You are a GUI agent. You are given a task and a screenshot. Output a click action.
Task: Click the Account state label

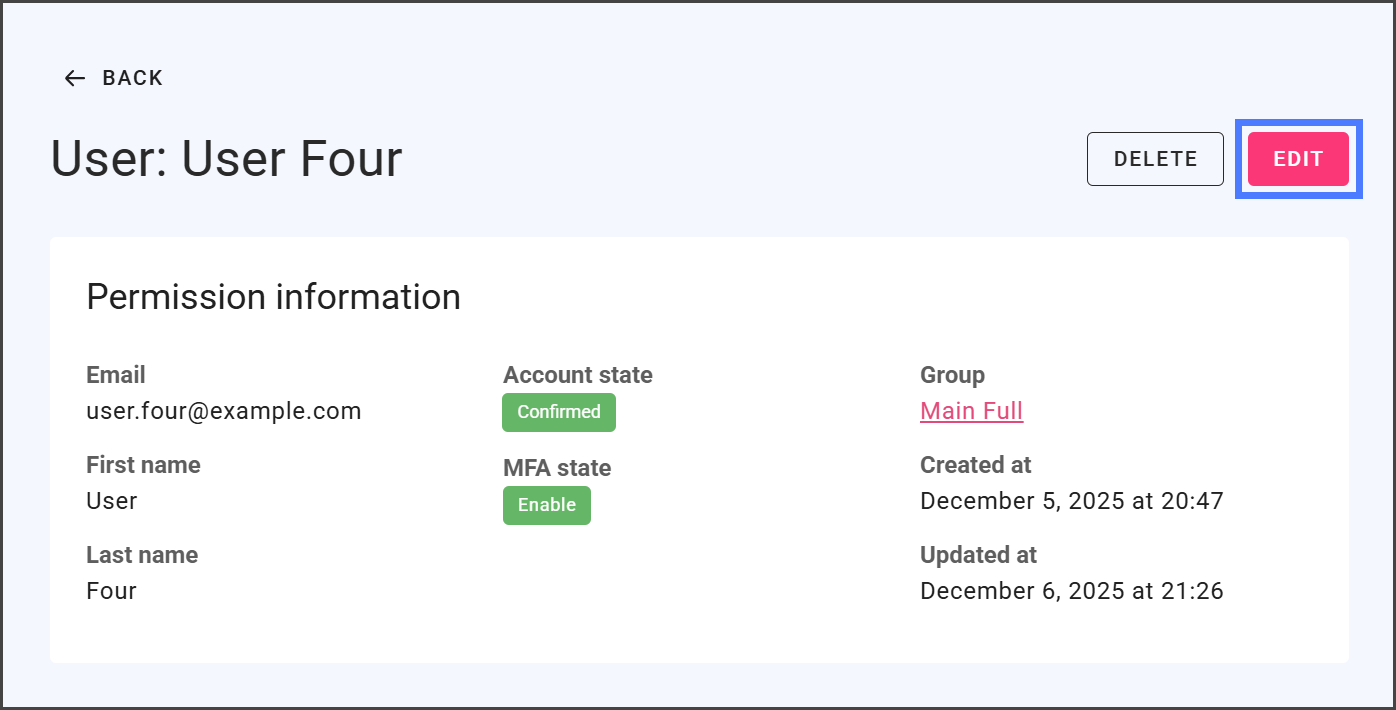(577, 375)
